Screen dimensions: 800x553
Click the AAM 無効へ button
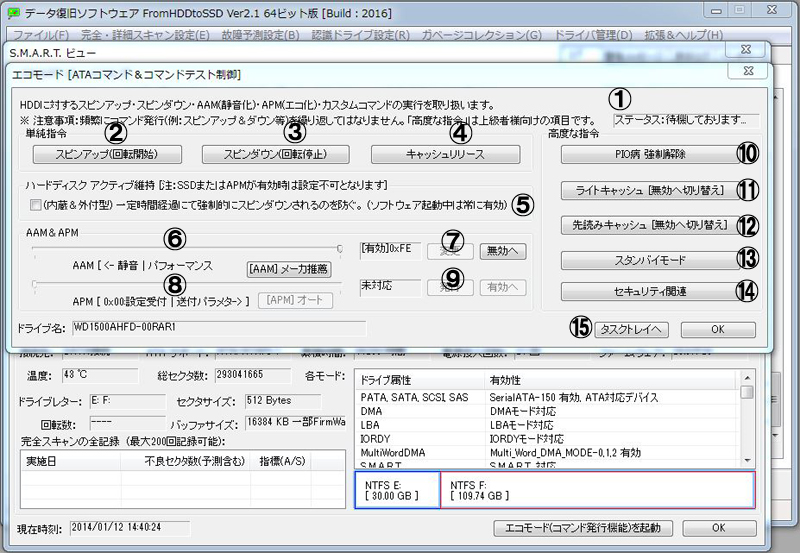tap(503, 251)
